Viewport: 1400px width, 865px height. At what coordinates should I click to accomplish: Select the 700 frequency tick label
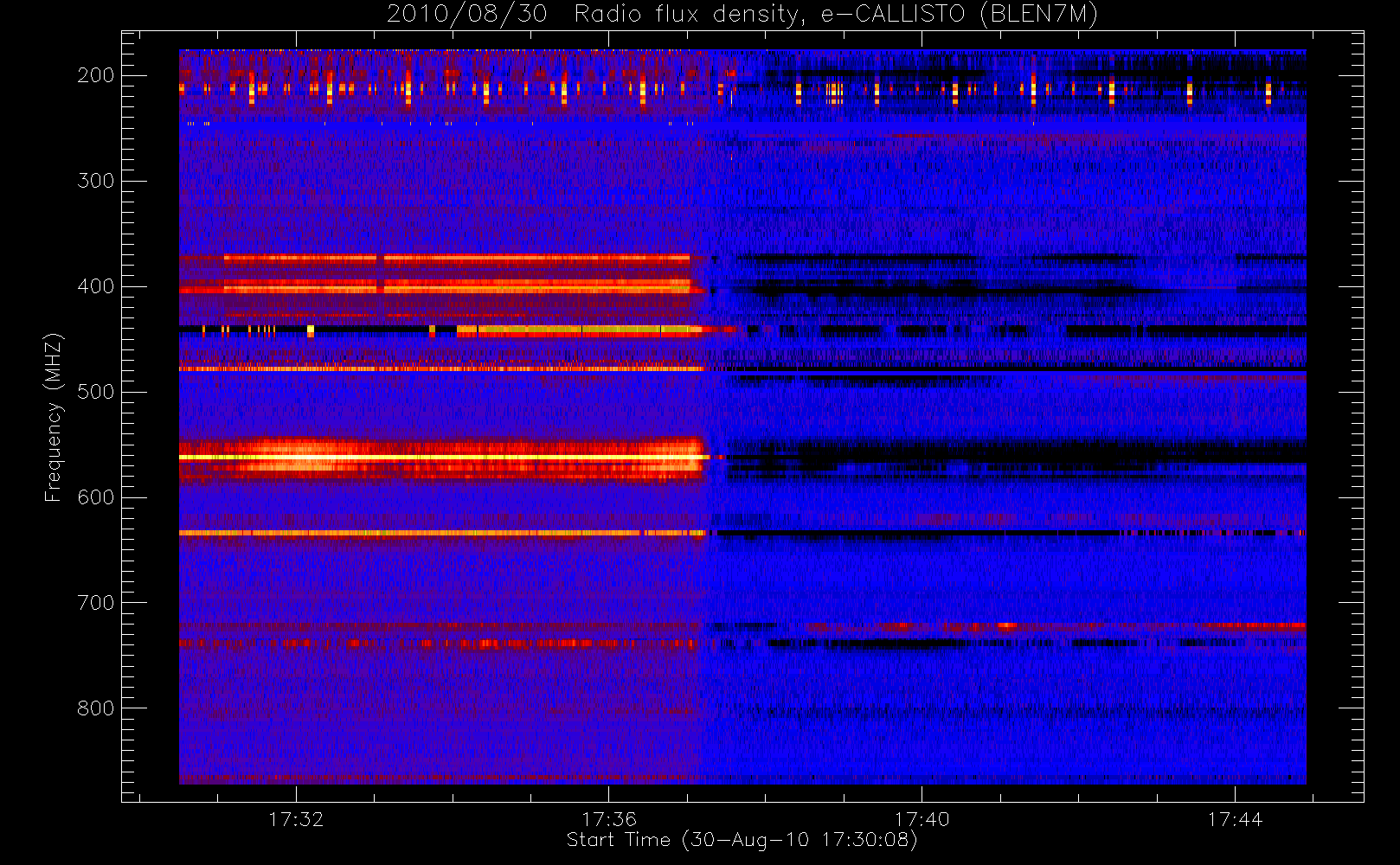coord(96,603)
